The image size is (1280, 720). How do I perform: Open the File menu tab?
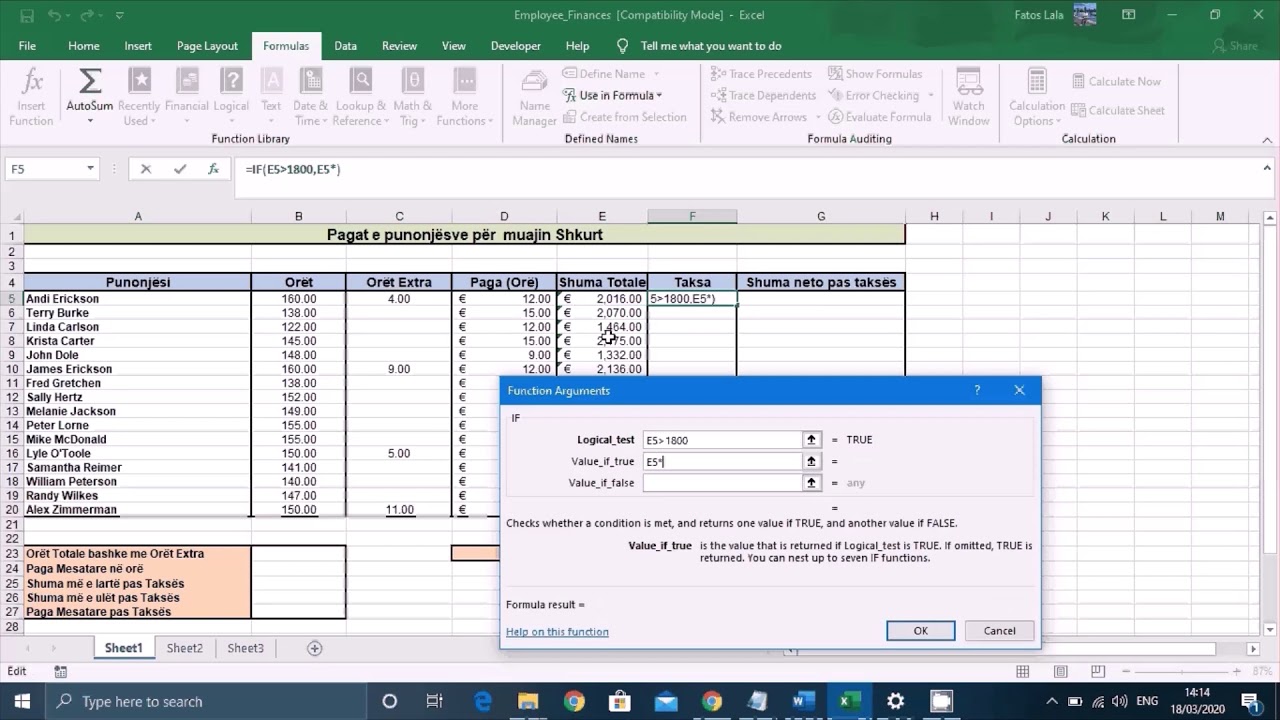tap(27, 46)
